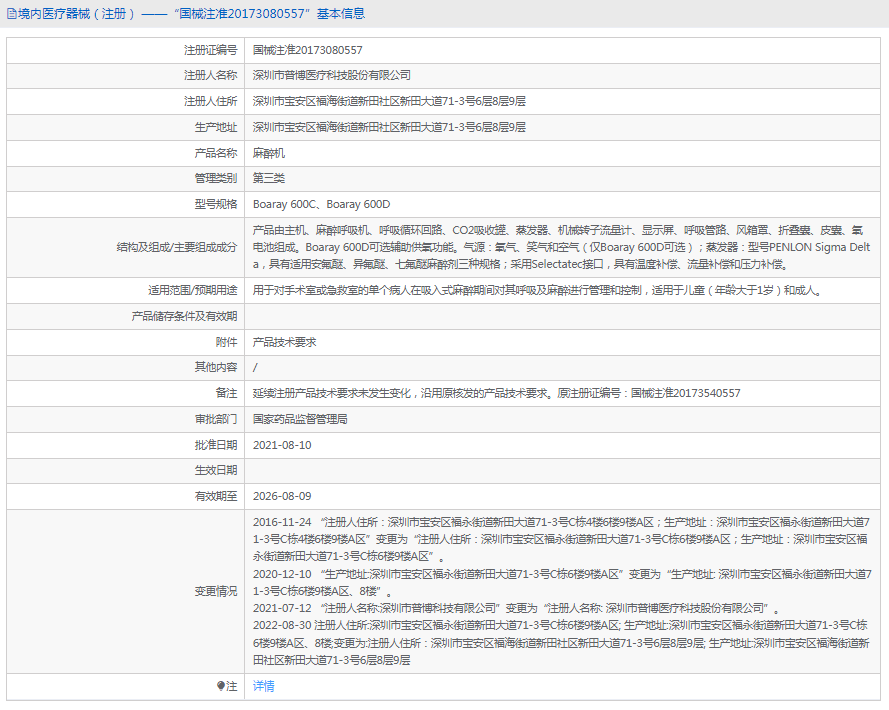Click the 2022-08-30 change record entry
Viewport: 889px width, 710px height.
pyautogui.click(x=561, y=643)
